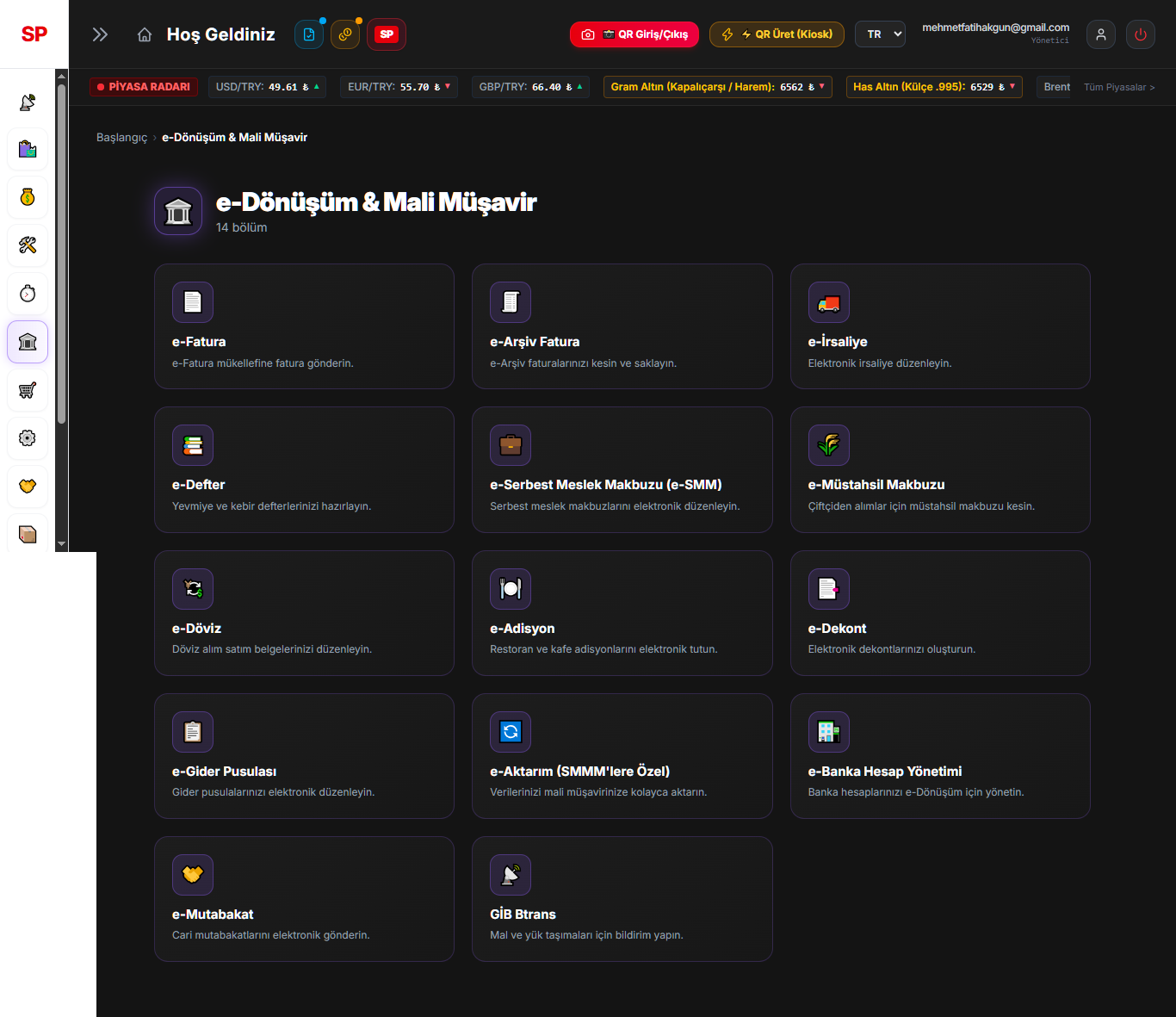Open the e-Döviz exchange icon
1176x1017 pixels.
coord(193,589)
